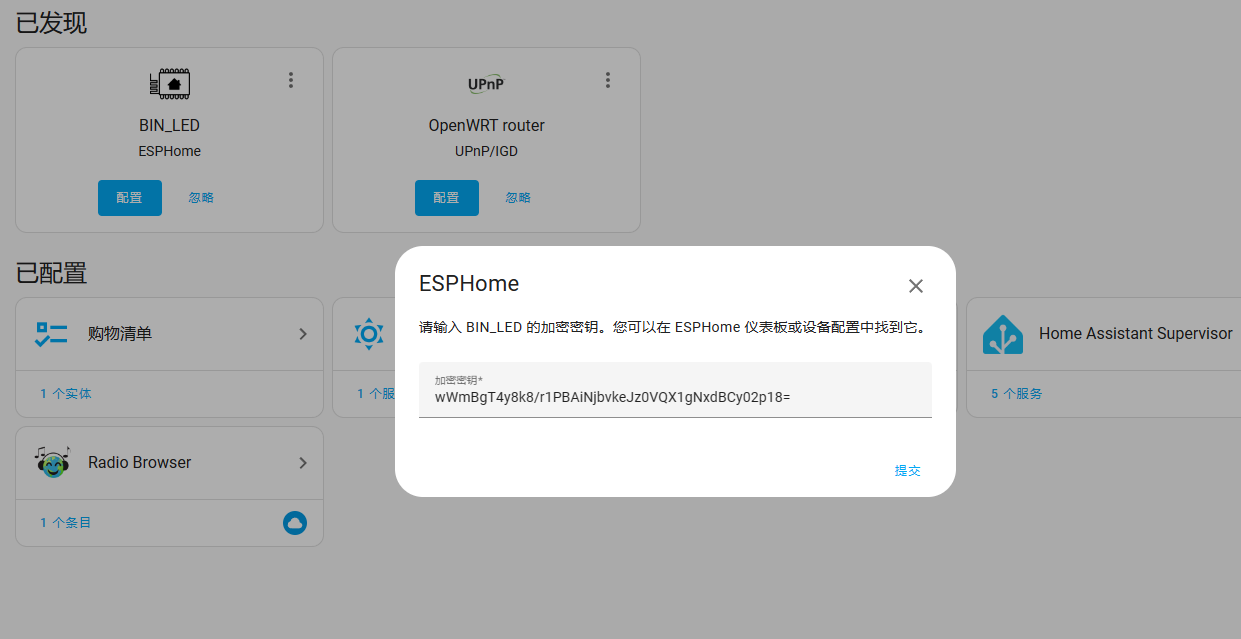Click the BIN_LED ESPHome chip icon
This screenshot has width=1241, height=639.
[169, 84]
